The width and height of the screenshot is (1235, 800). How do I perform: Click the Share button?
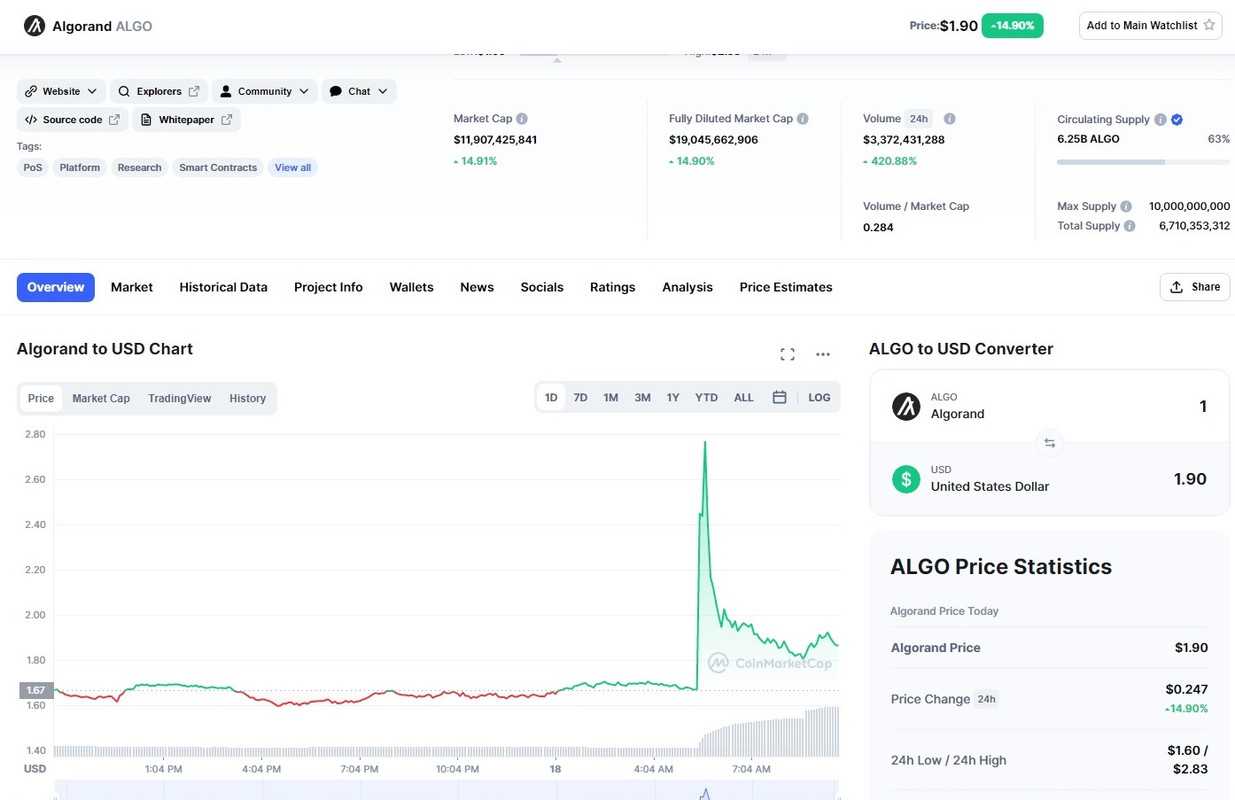point(1195,287)
